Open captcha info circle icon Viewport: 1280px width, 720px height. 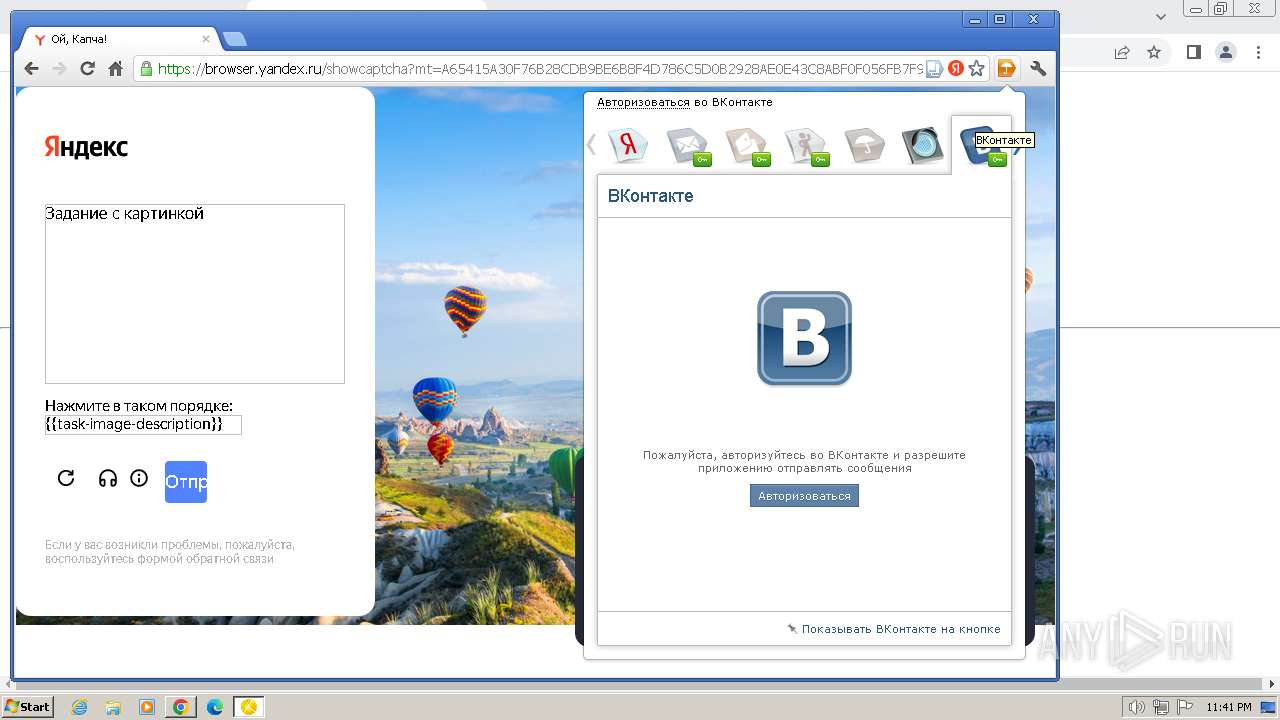point(139,478)
